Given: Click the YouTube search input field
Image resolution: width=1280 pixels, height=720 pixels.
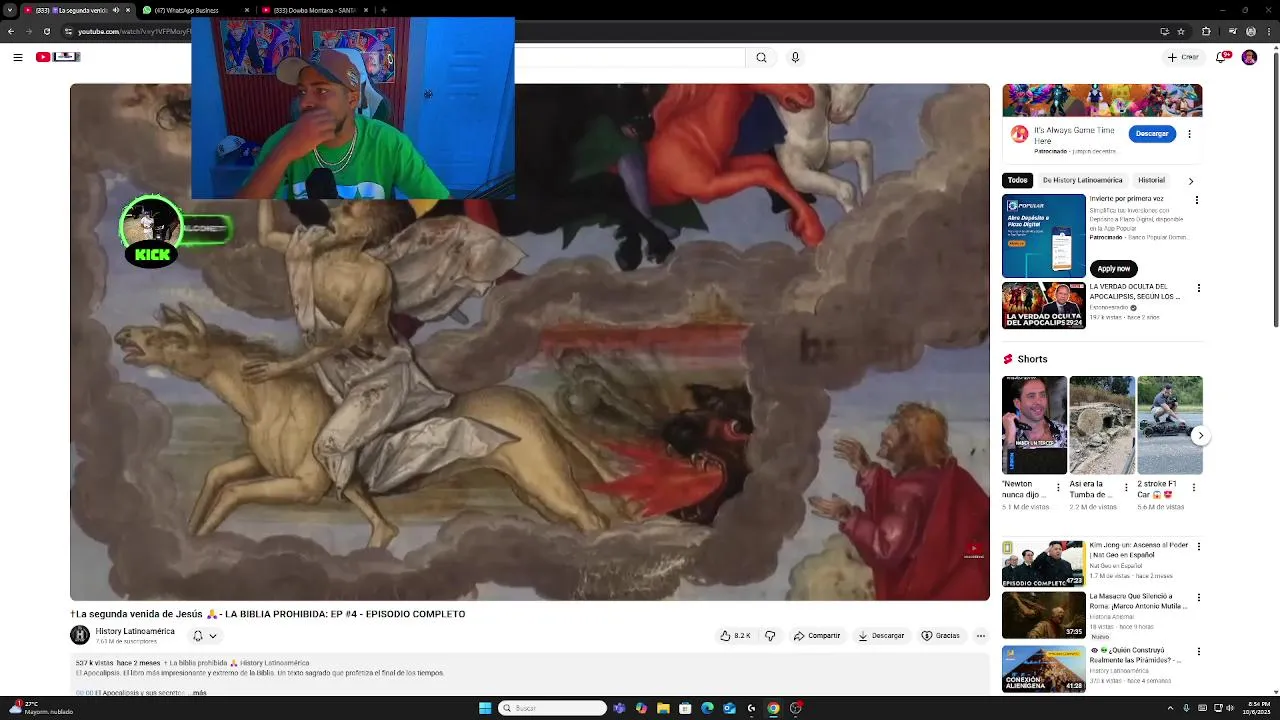Looking at the screenshot, I should coord(630,57).
